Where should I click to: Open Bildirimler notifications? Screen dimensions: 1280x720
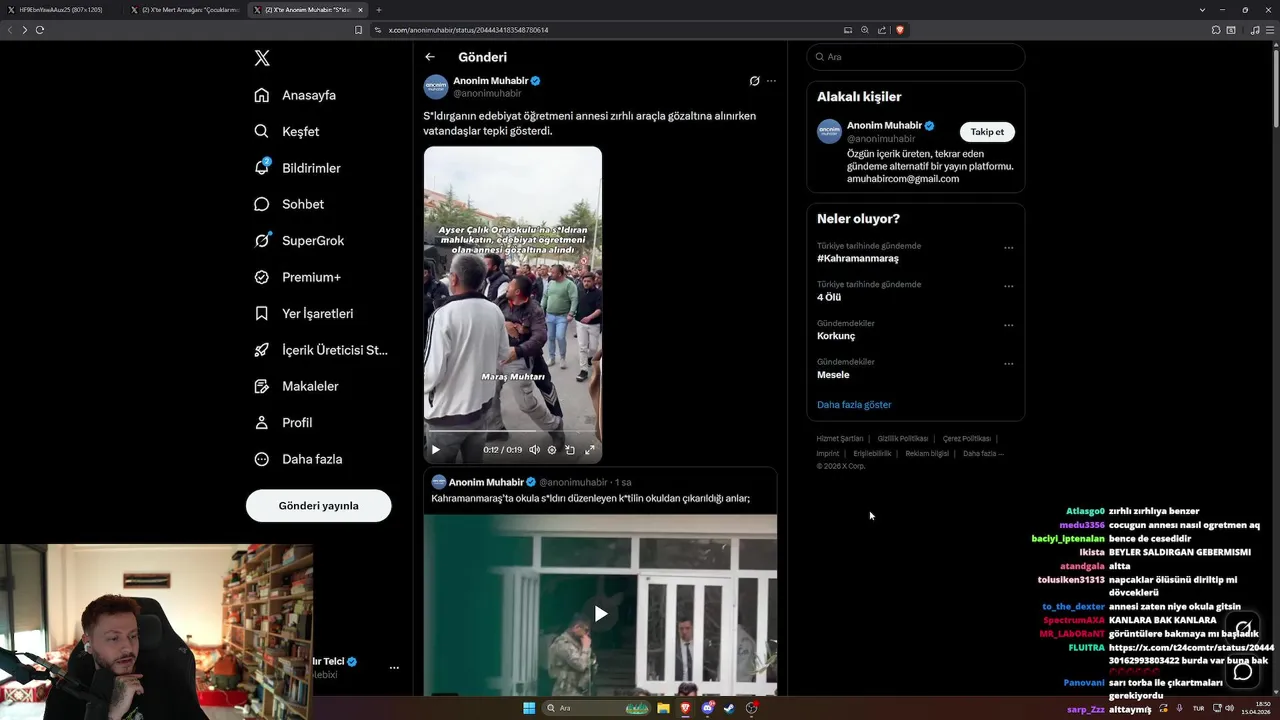point(297,168)
